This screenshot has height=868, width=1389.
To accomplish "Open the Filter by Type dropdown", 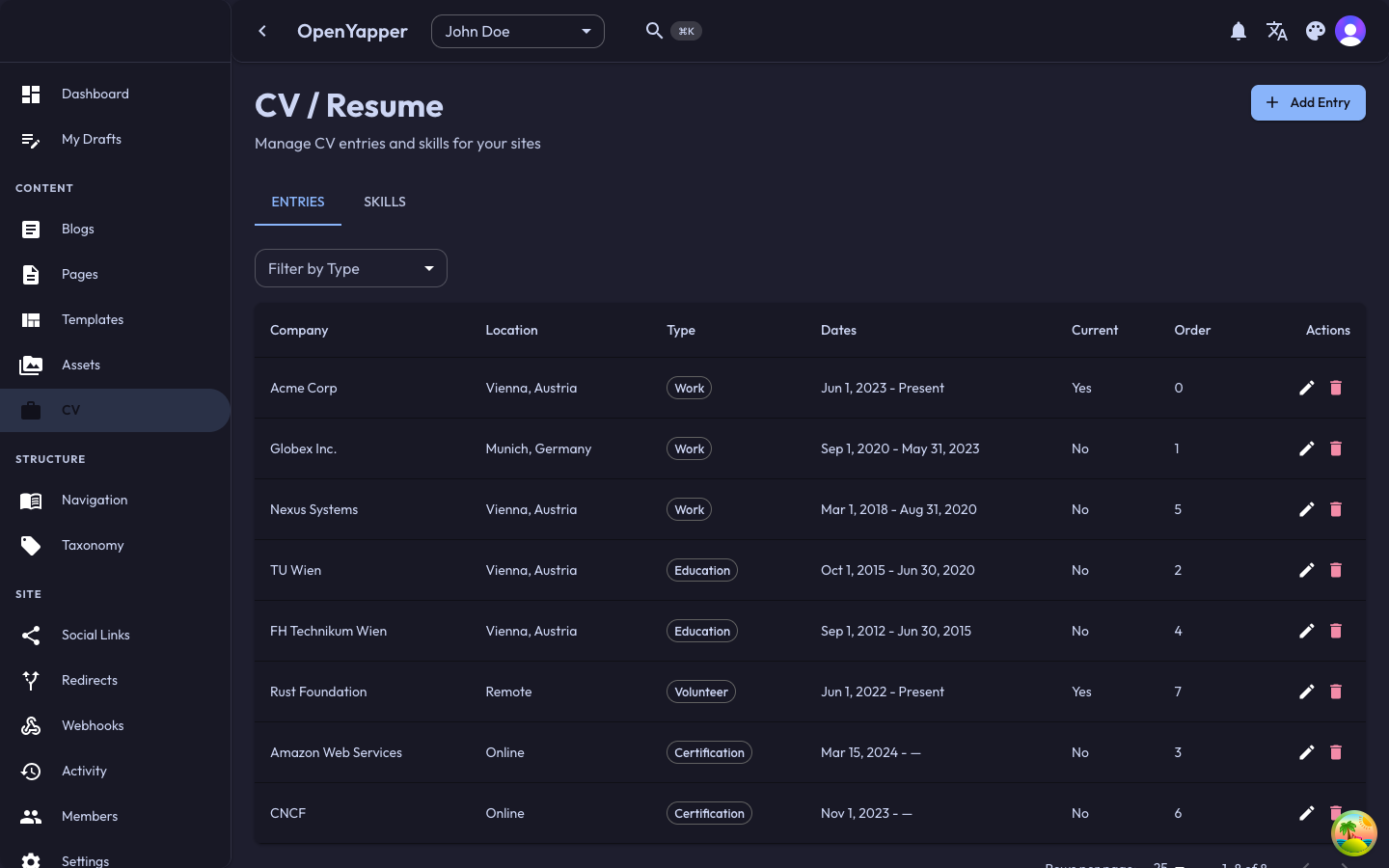I will tap(350, 268).
